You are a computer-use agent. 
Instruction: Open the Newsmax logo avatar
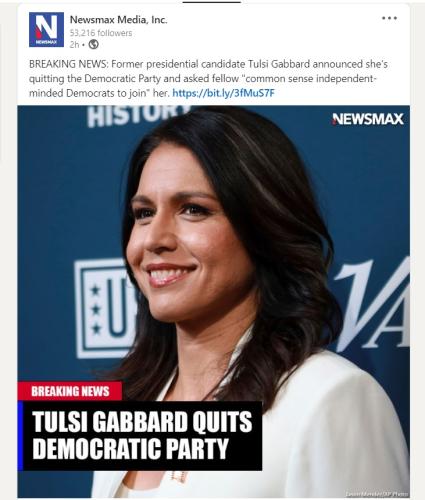(46, 29)
